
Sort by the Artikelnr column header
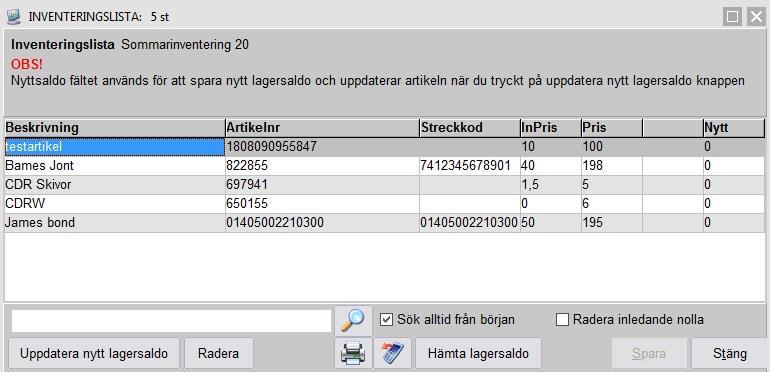(x=322, y=128)
